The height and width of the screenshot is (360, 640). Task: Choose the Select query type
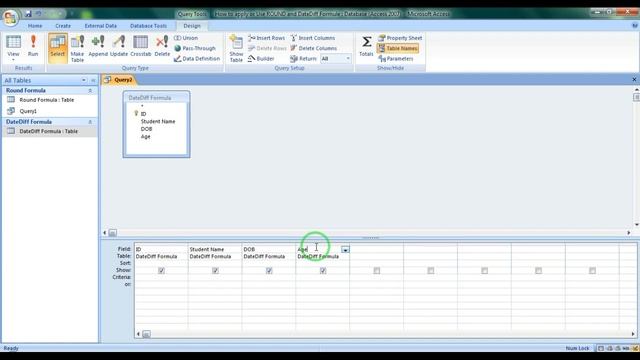(x=58, y=48)
